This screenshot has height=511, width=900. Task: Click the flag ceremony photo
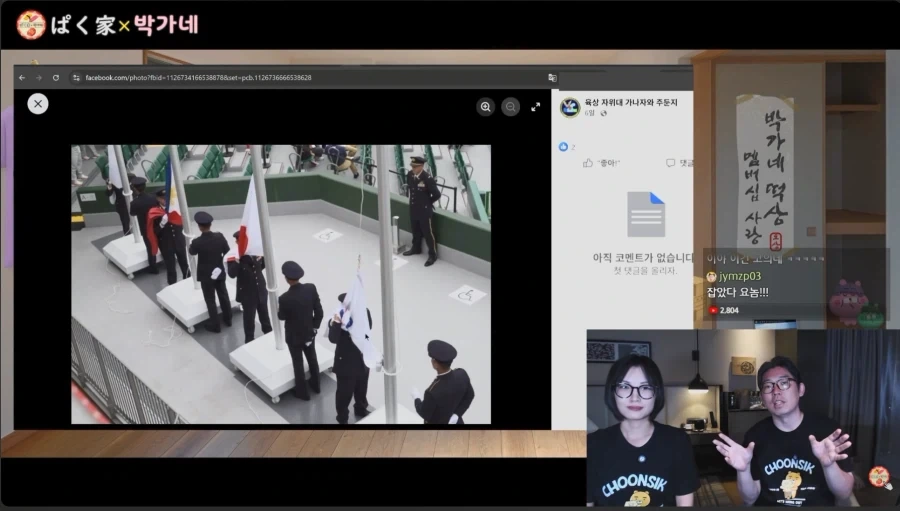click(281, 284)
